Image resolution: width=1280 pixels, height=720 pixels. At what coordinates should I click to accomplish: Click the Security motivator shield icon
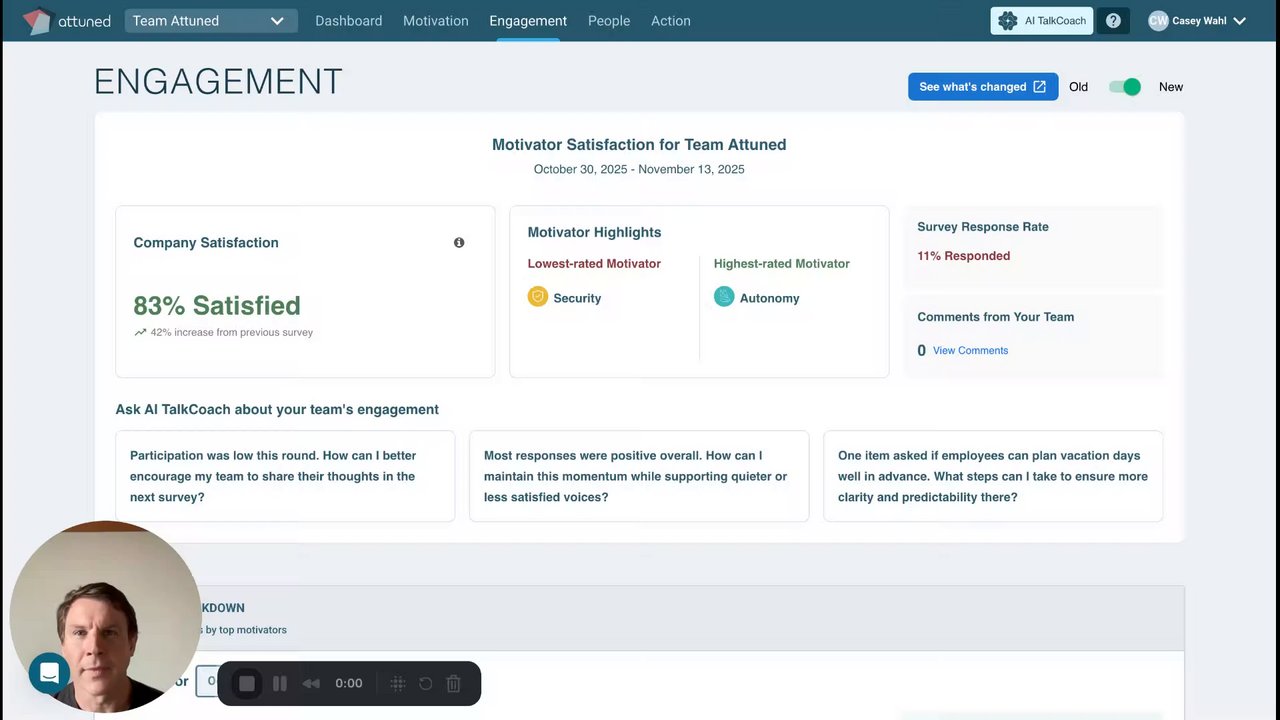[x=538, y=297]
